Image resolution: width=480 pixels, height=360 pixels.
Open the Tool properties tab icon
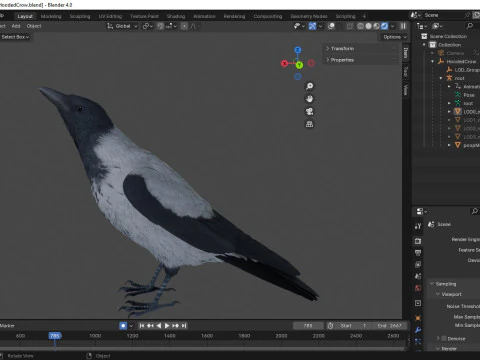pos(418,226)
